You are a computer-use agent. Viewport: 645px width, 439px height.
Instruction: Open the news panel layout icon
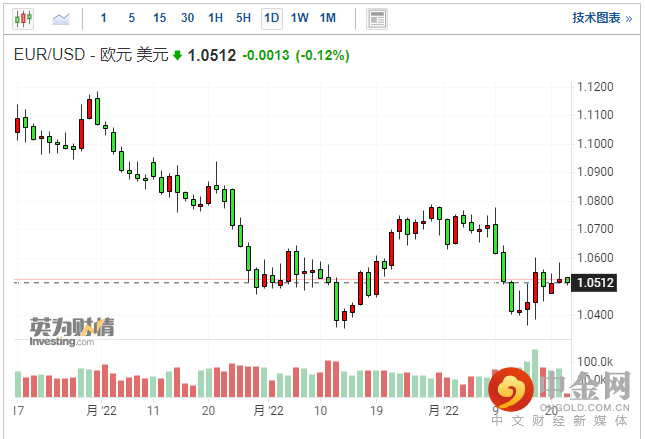(376, 18)
